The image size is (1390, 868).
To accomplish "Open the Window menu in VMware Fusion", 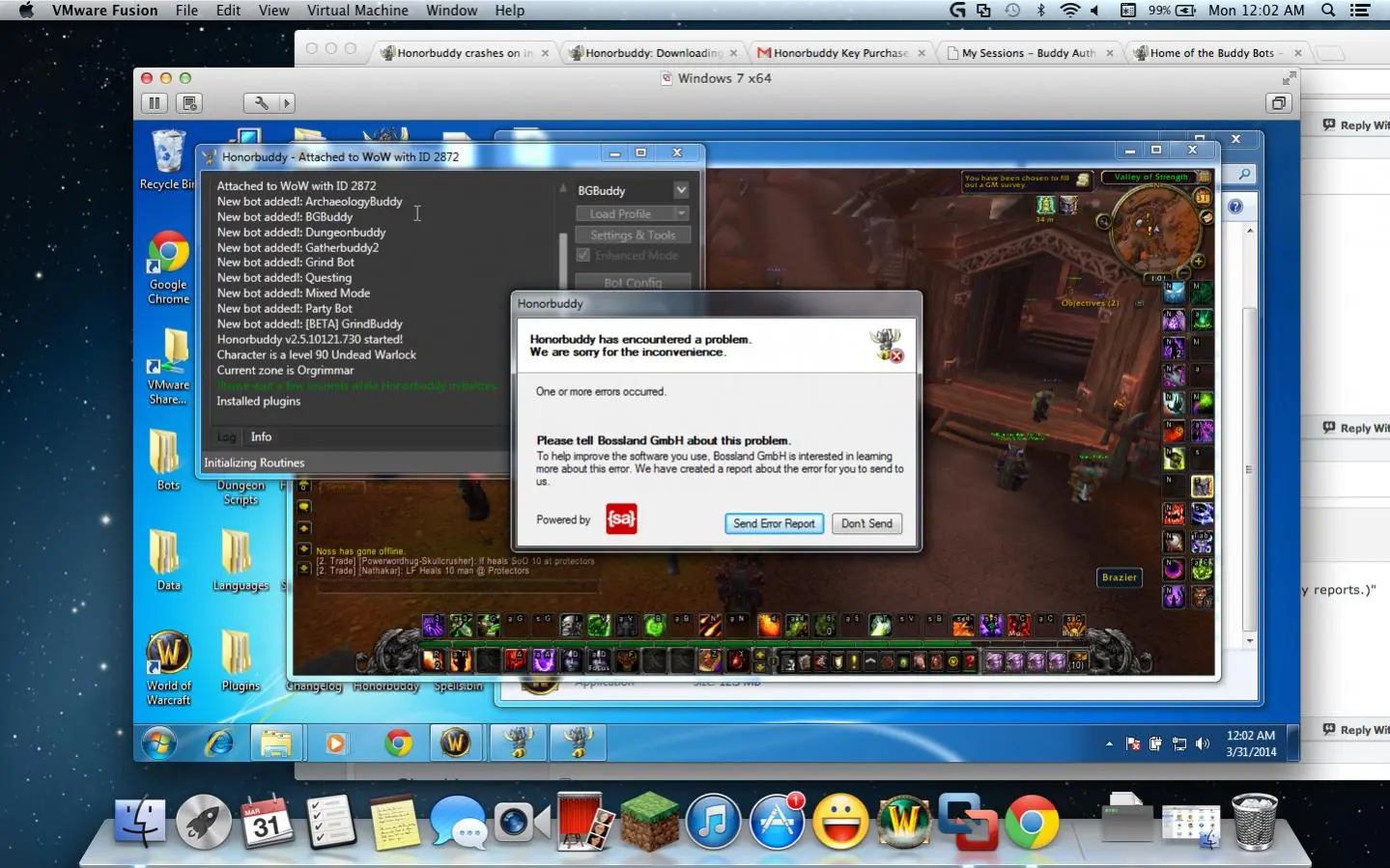I will pyautogui.click(x=452, y=11).
